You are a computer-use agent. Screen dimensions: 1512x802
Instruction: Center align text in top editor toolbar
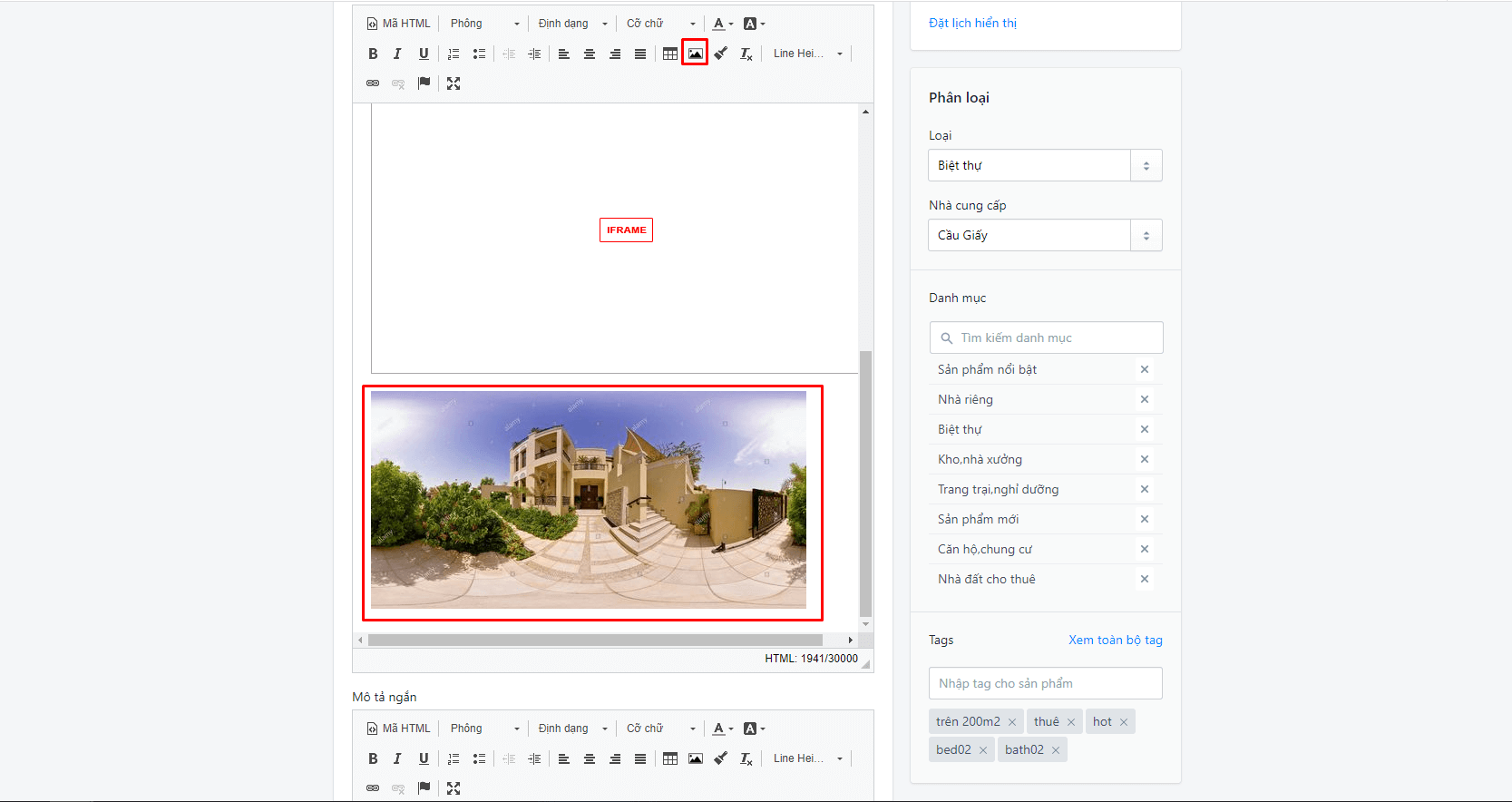click(590, 54)
